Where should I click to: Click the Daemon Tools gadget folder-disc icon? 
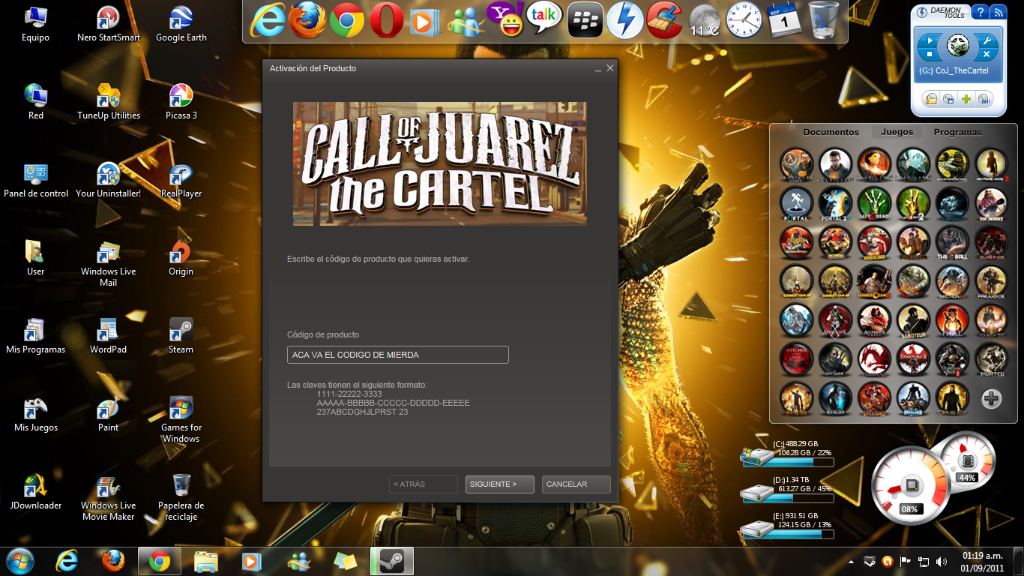931,99
